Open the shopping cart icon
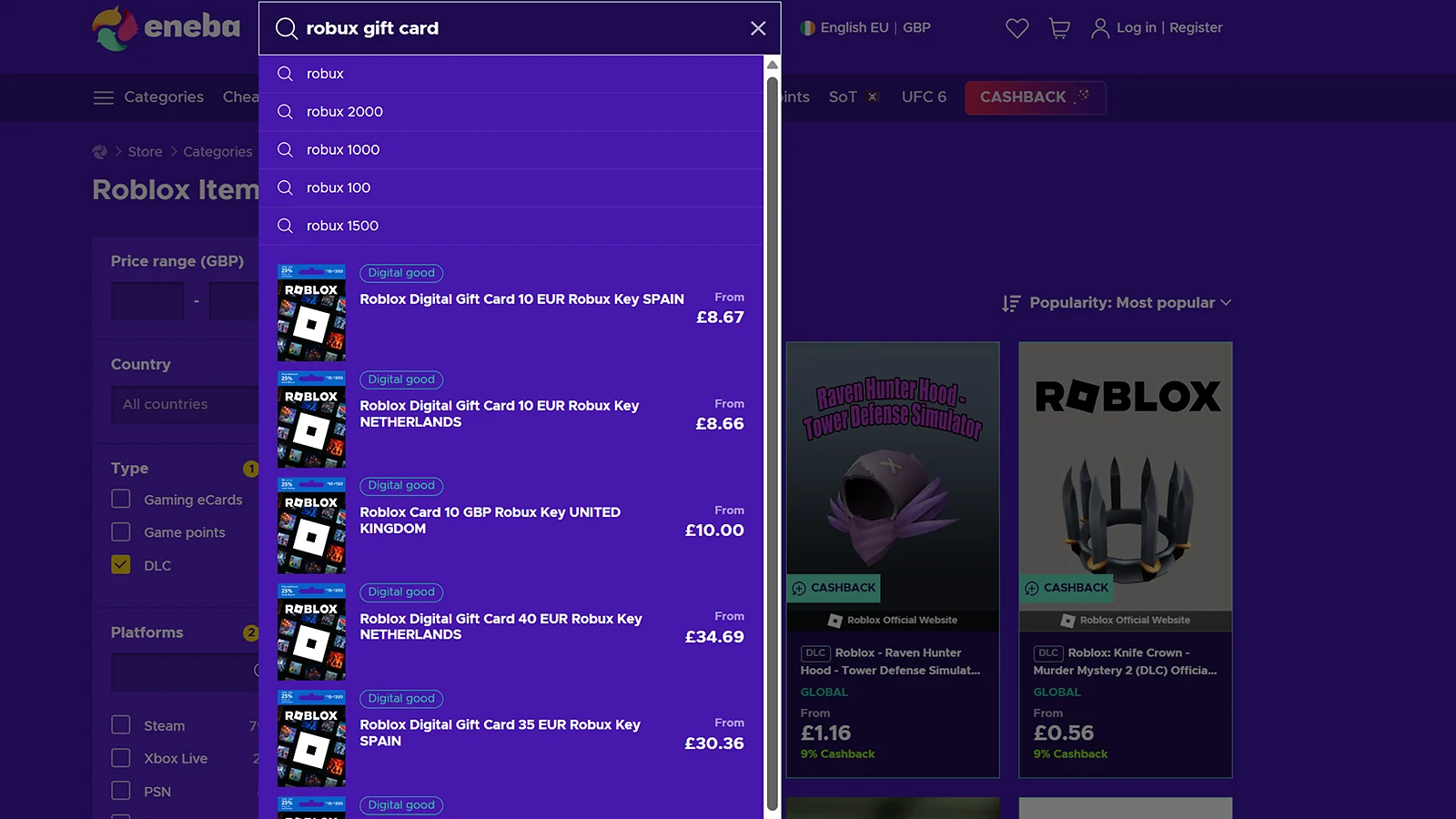1456x819 pixels. point(1059,28)
